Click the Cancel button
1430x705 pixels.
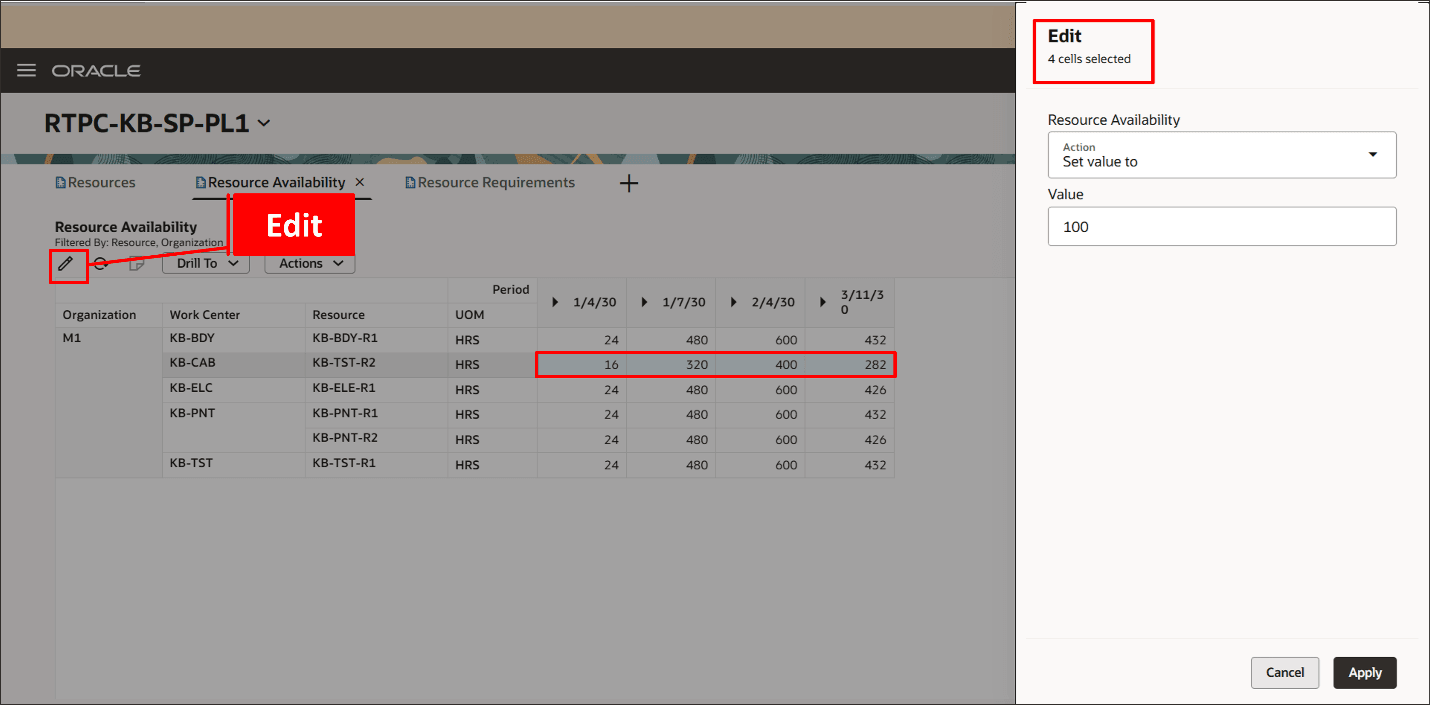1285,672
